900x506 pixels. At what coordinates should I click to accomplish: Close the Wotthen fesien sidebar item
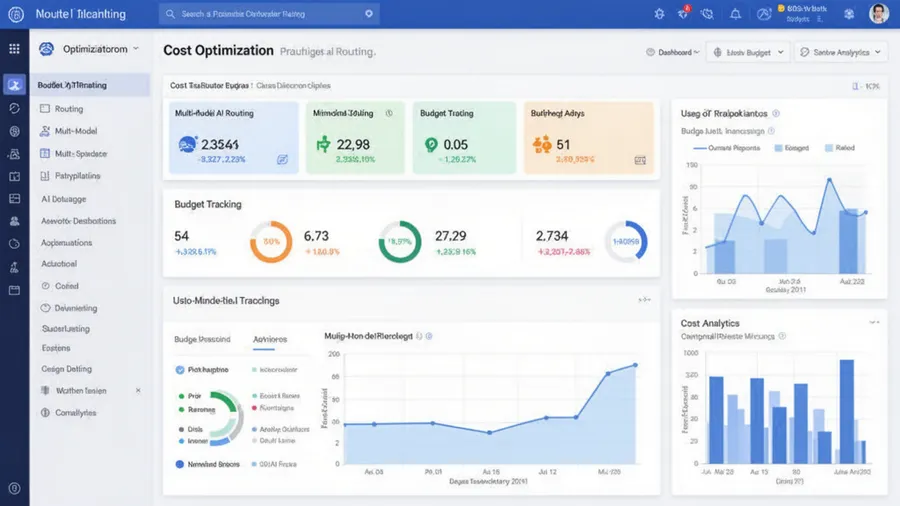tap(138, 391)
